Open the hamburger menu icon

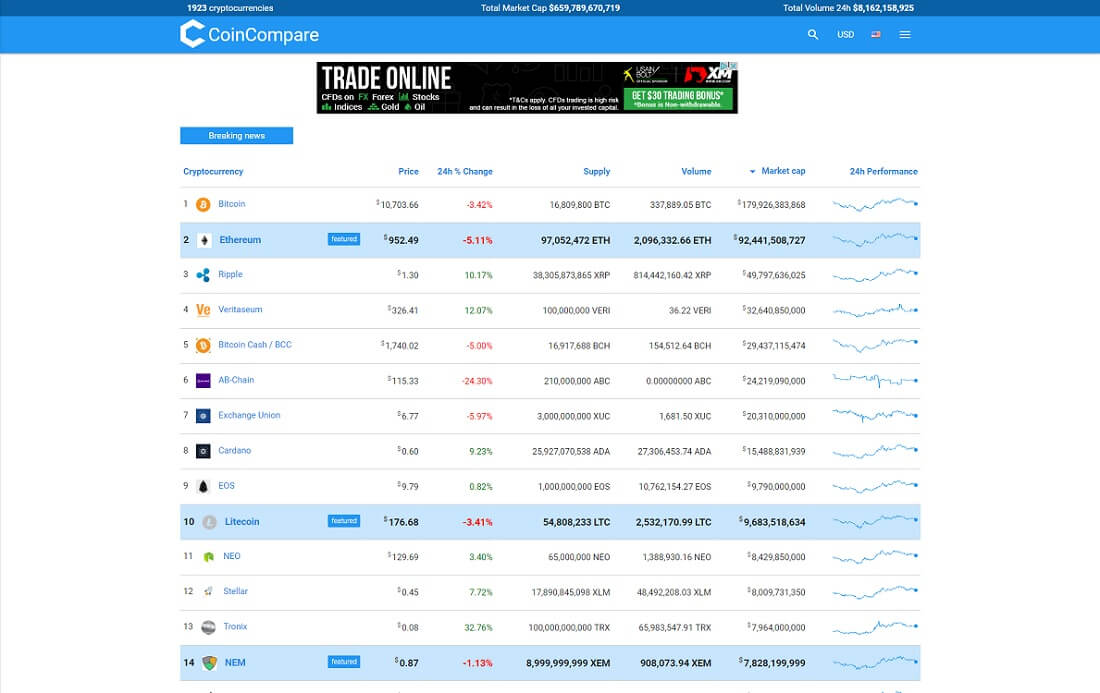tap(905, 34)
